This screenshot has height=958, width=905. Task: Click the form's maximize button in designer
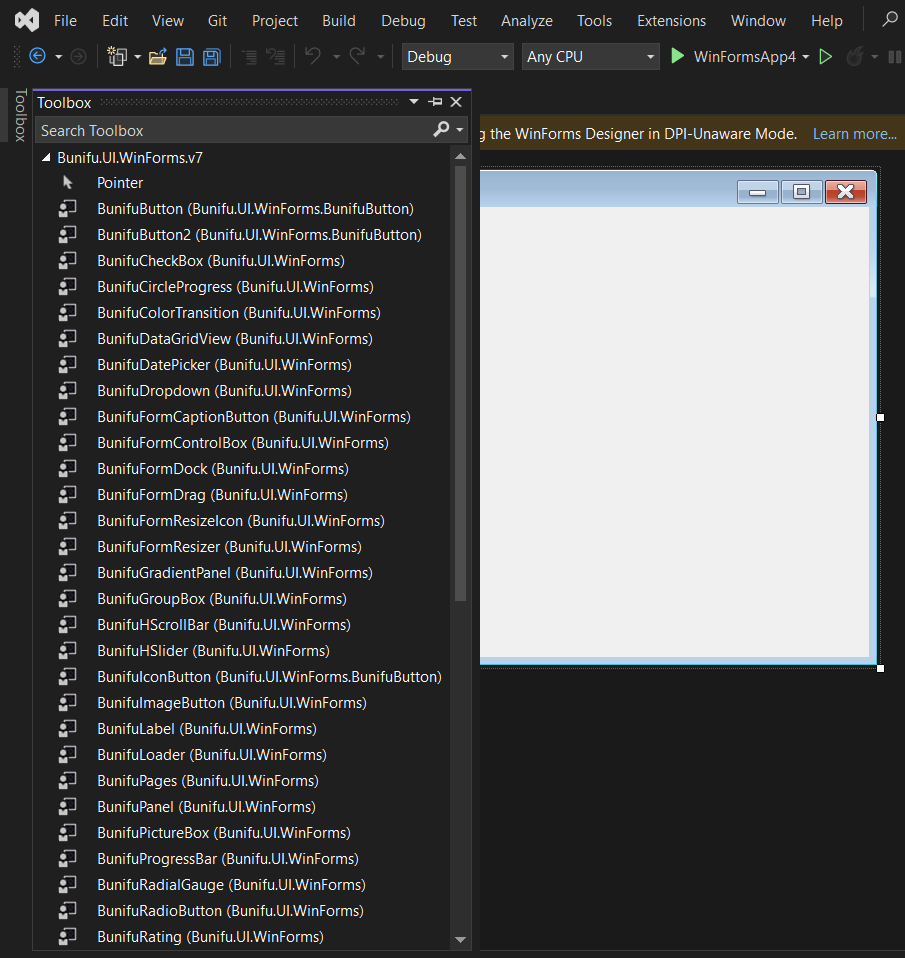[x=801, y=192]
